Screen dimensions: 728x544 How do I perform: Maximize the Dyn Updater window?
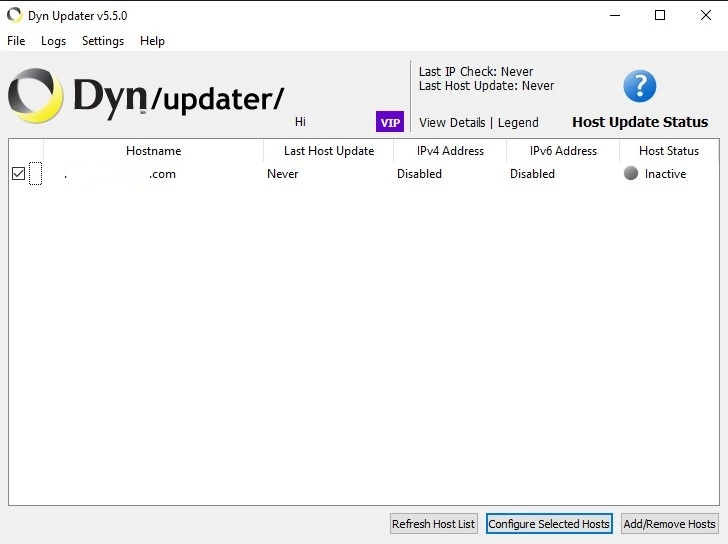tap(660, 15)
